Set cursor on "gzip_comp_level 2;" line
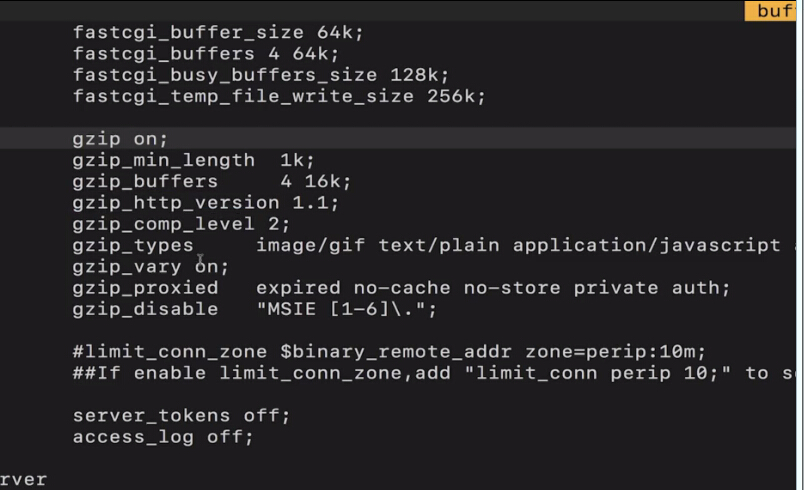804x490 pixels. point(181,223)
